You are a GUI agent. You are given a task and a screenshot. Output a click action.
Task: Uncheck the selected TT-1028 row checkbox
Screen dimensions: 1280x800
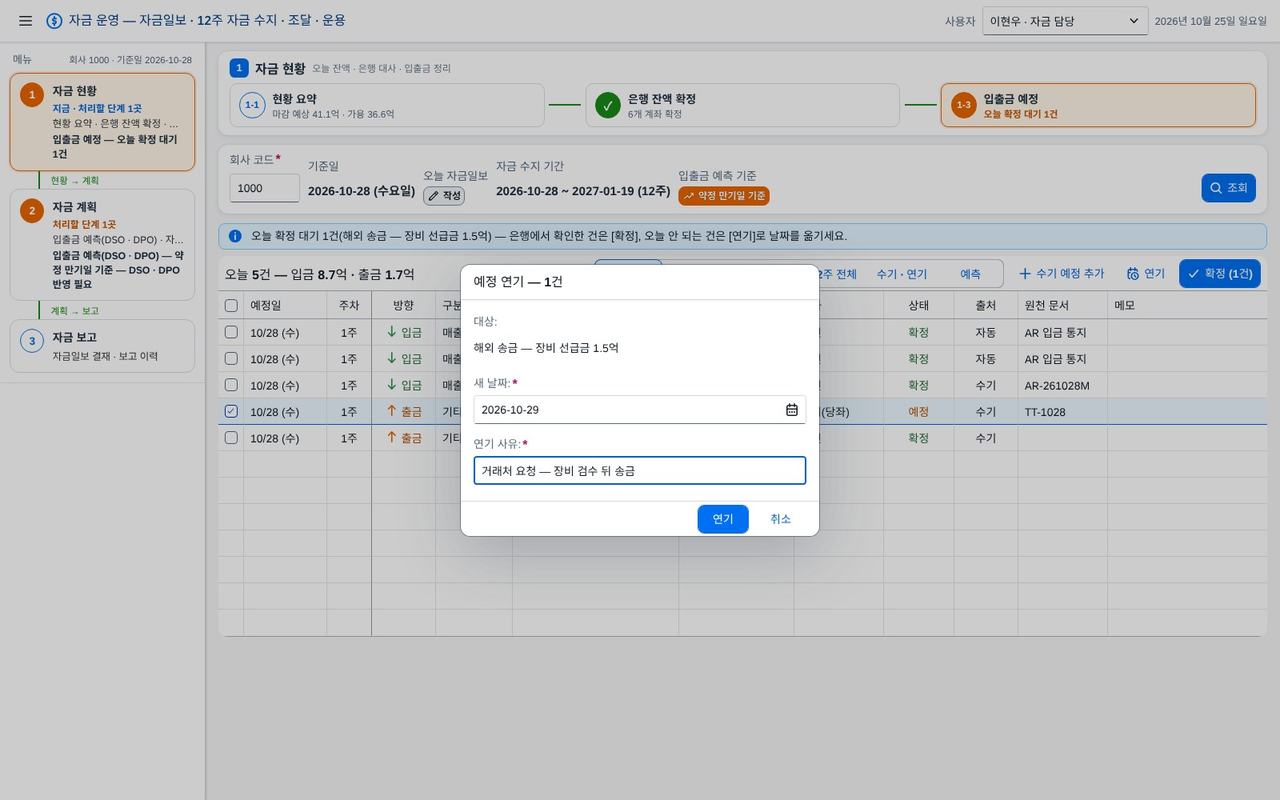tap(231, 411)
